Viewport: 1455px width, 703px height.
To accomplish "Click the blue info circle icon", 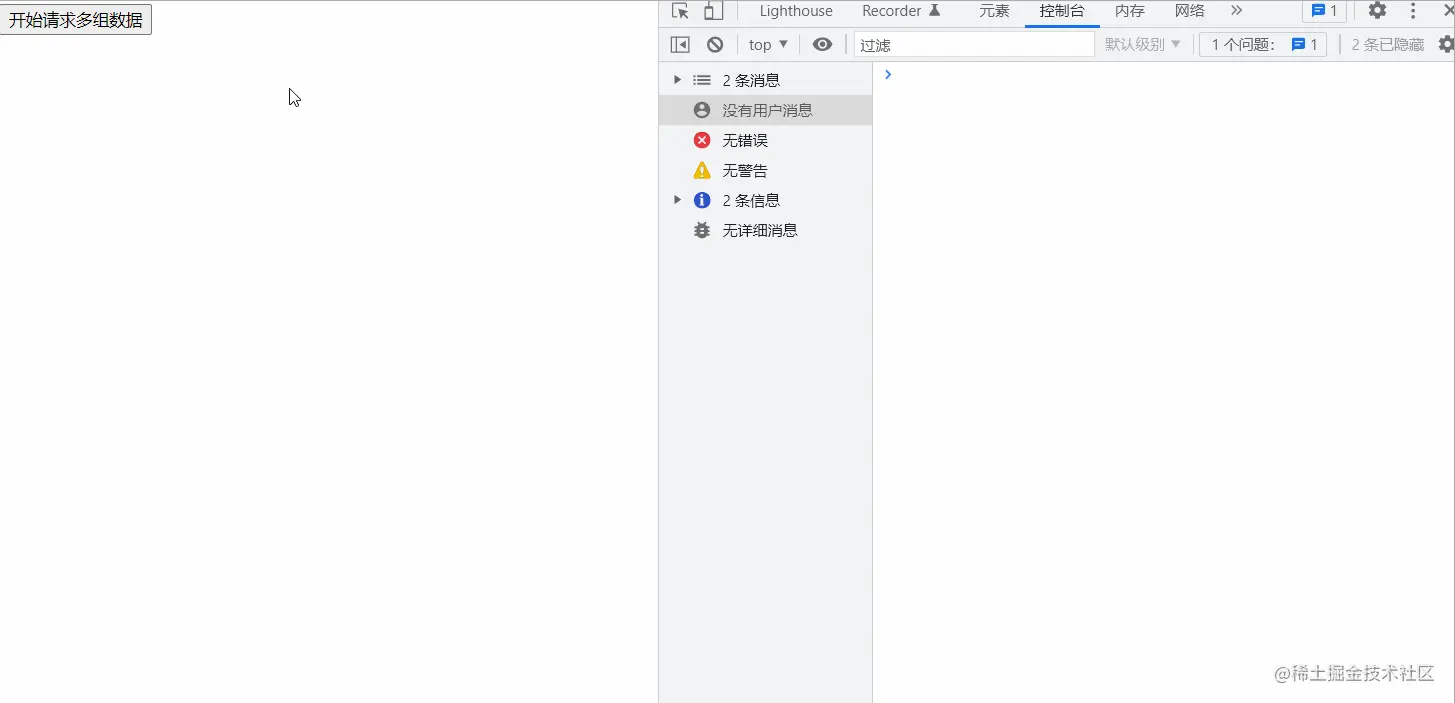I will point(702,200).
